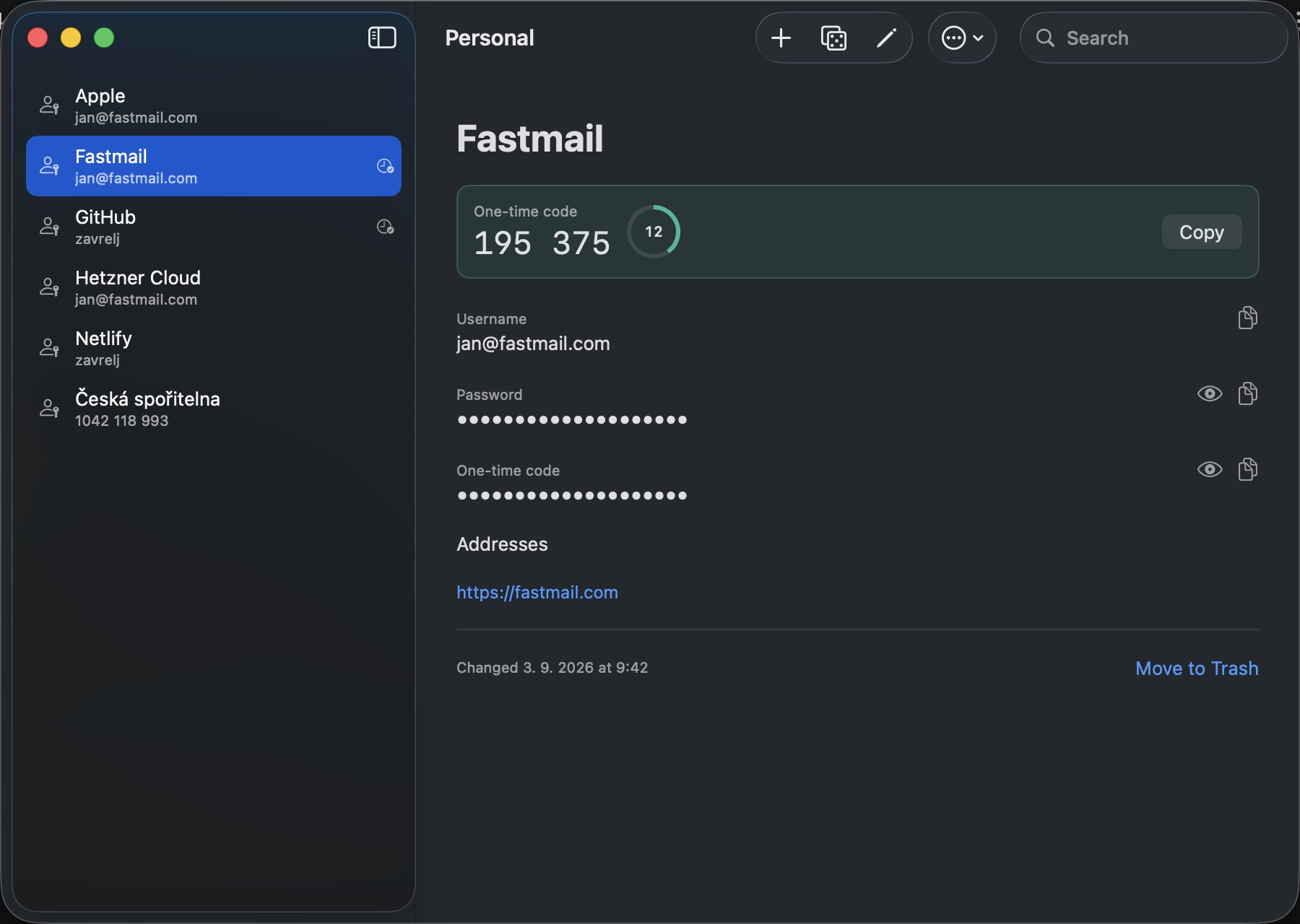Open the more actions ellipsis menu

tap(962, 38)
